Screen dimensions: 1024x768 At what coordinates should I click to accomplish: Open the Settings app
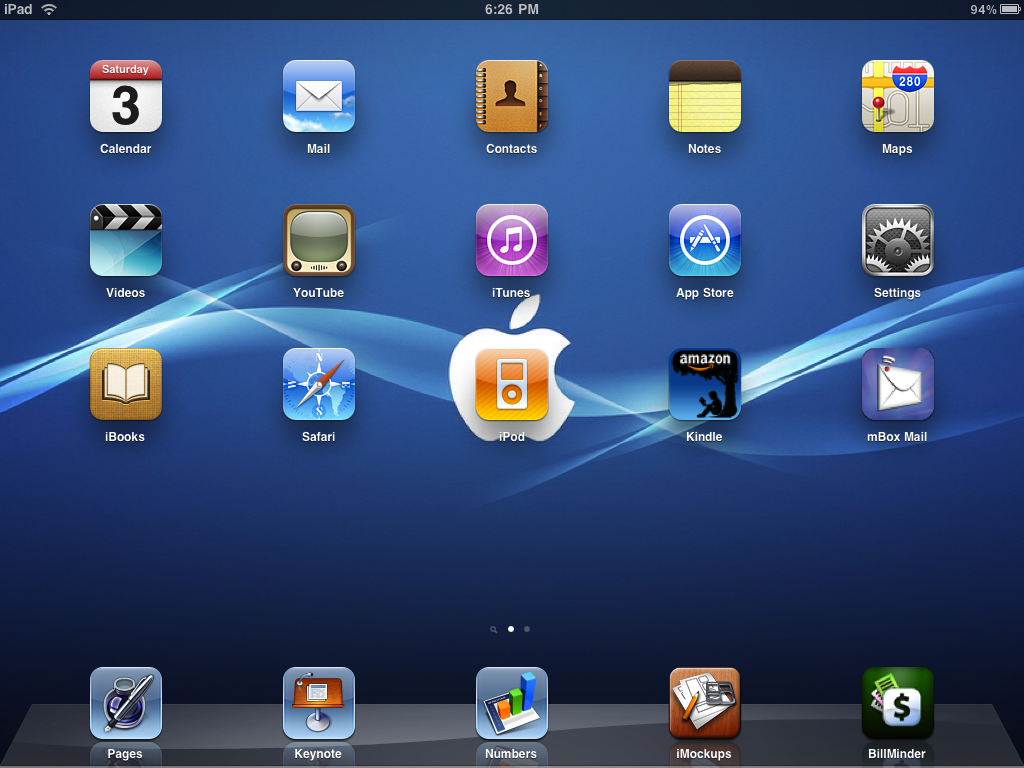pos(897,240)
